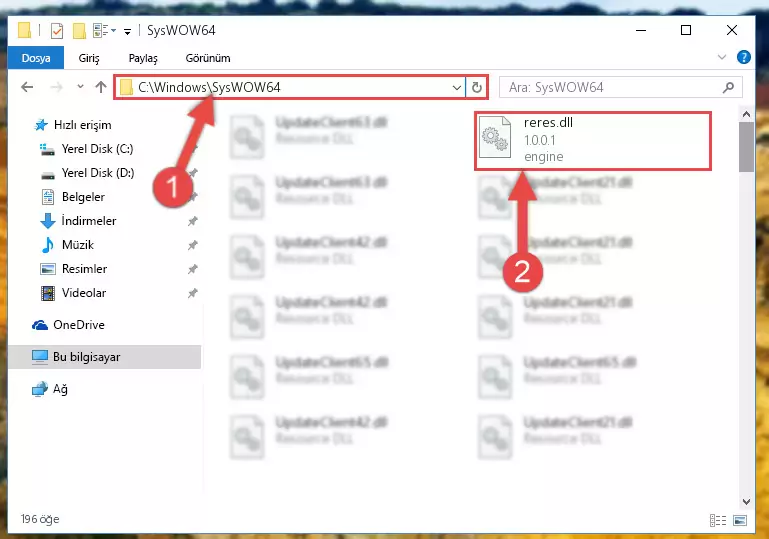Open the Paylaş ribbon tab
The height and width of the screenshot is (539, 769).
point(143,58)
